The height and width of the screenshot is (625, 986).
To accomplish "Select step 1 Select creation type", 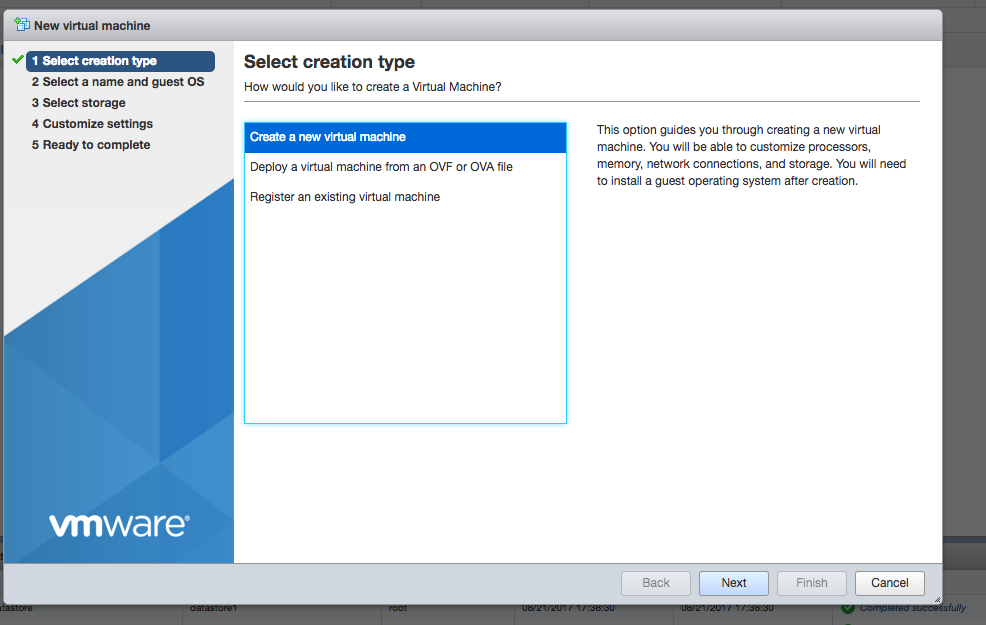I will click(x=120, y=61).
